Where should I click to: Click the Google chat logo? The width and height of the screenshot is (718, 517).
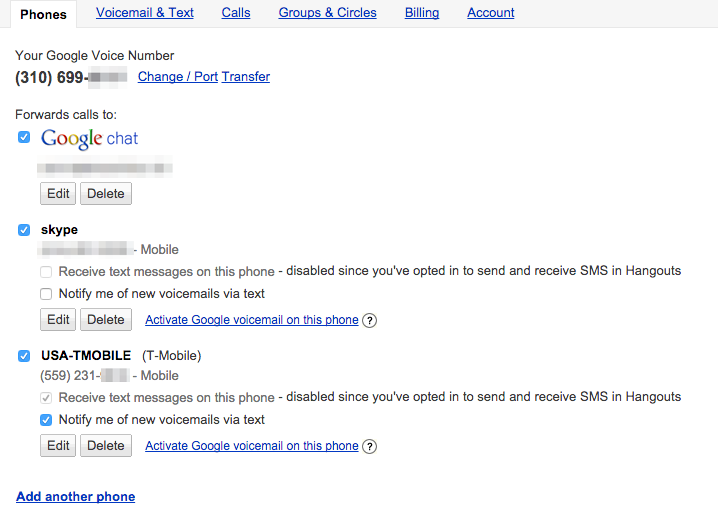point(89,138)
